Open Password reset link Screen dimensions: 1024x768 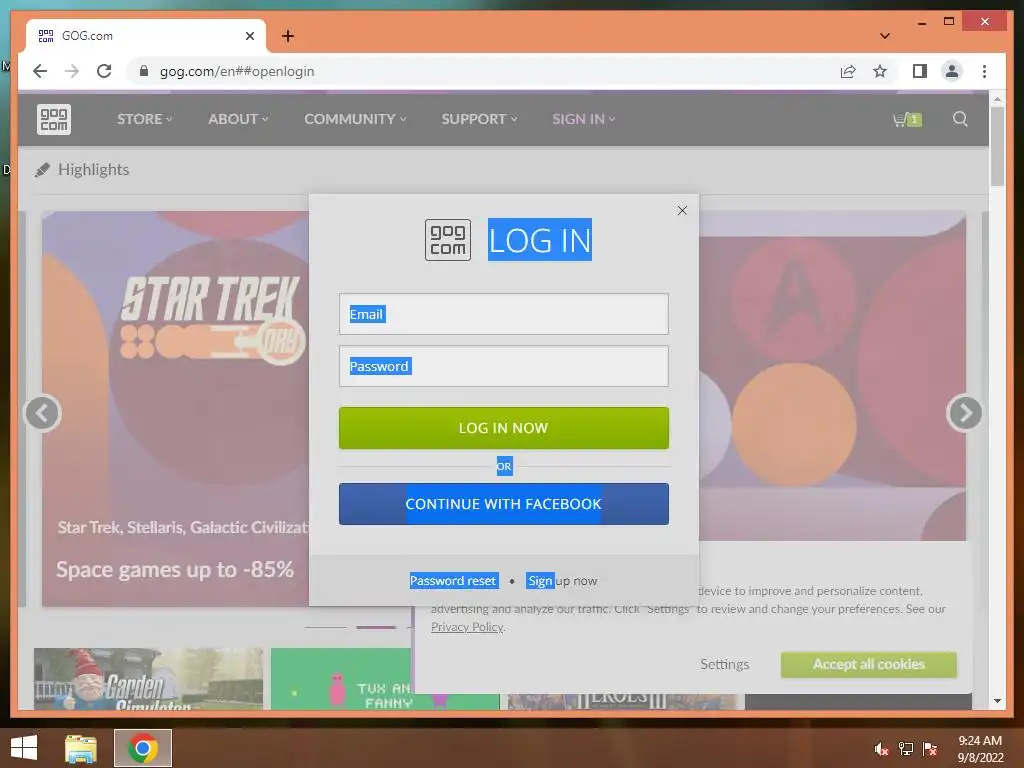[x=454, y=581]
